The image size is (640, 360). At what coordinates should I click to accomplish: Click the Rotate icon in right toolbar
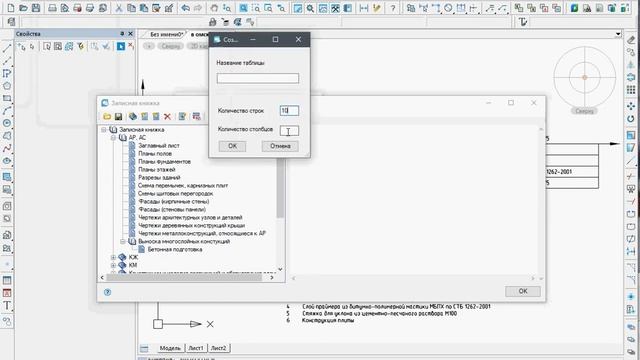click(631, 119)
